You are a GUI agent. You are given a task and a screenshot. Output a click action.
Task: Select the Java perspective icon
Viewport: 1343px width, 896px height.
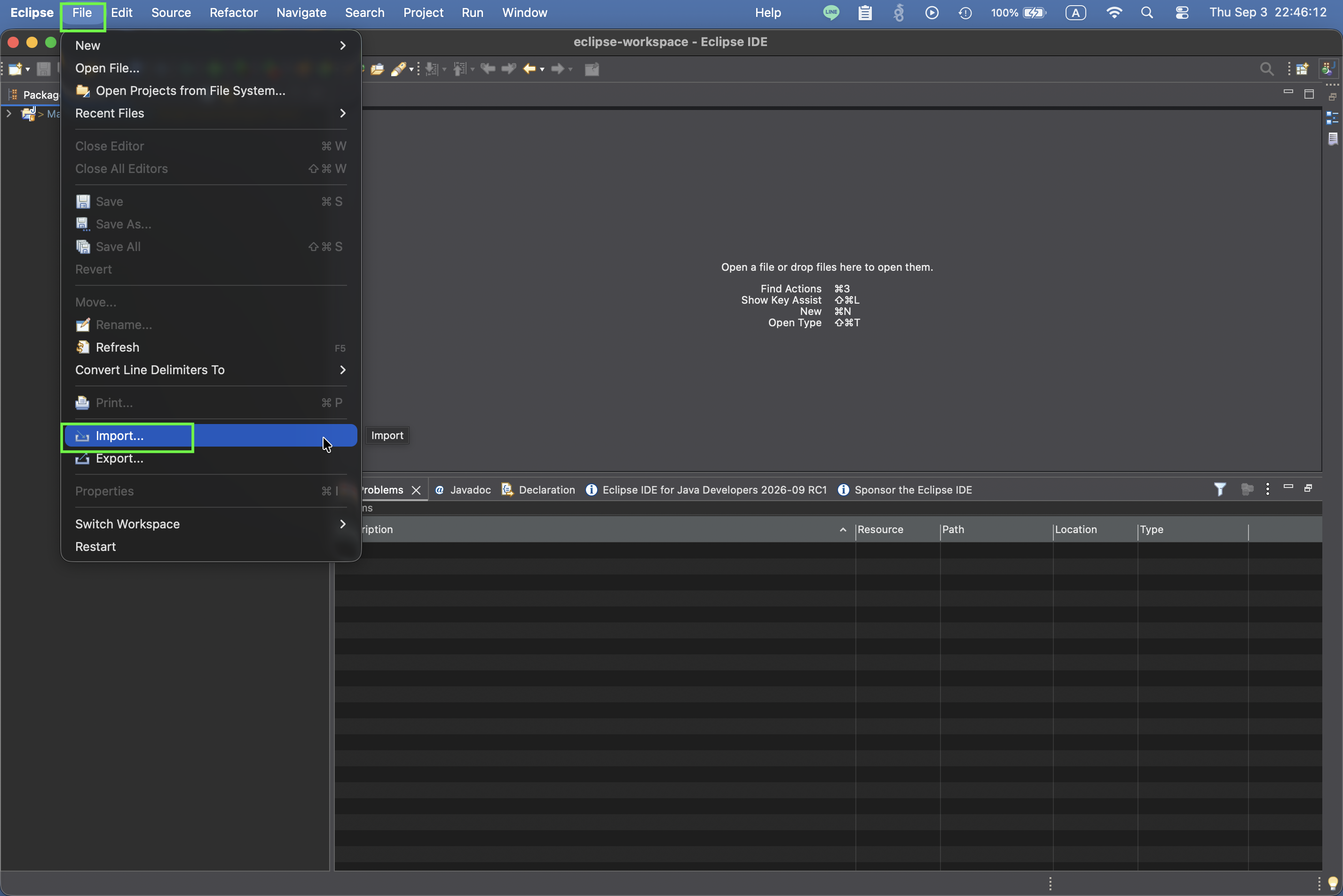click(x=1328, y=69)
